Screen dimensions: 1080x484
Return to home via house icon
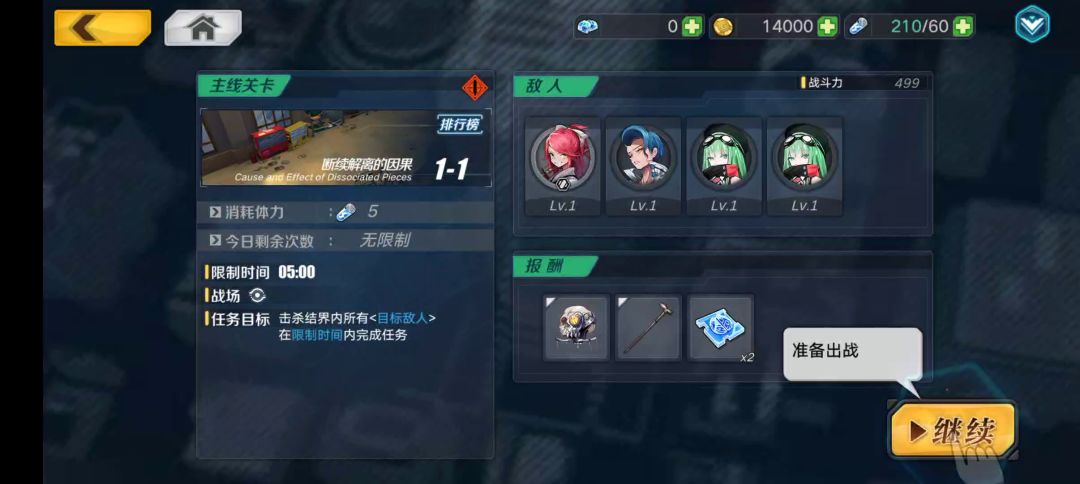[x=202, y=28]
